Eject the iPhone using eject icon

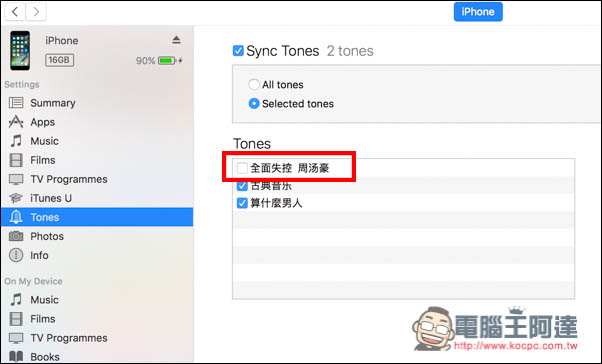176,40
